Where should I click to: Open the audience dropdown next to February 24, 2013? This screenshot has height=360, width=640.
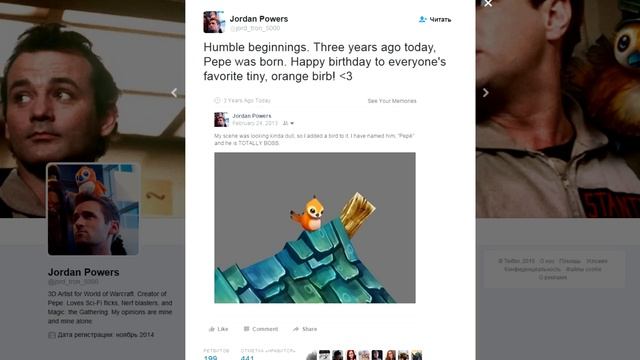tap(288, 123)
